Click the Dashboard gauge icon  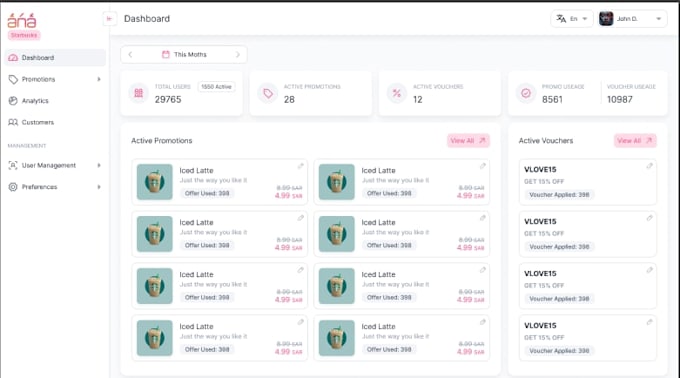(13, 58)
